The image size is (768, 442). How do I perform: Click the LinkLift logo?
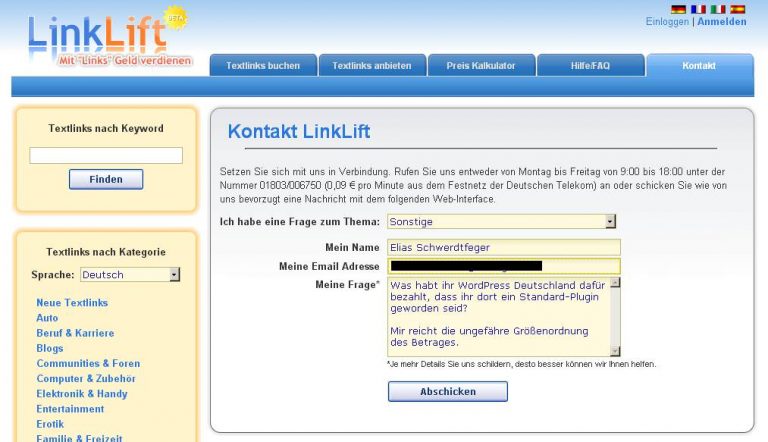coord(96,37)
